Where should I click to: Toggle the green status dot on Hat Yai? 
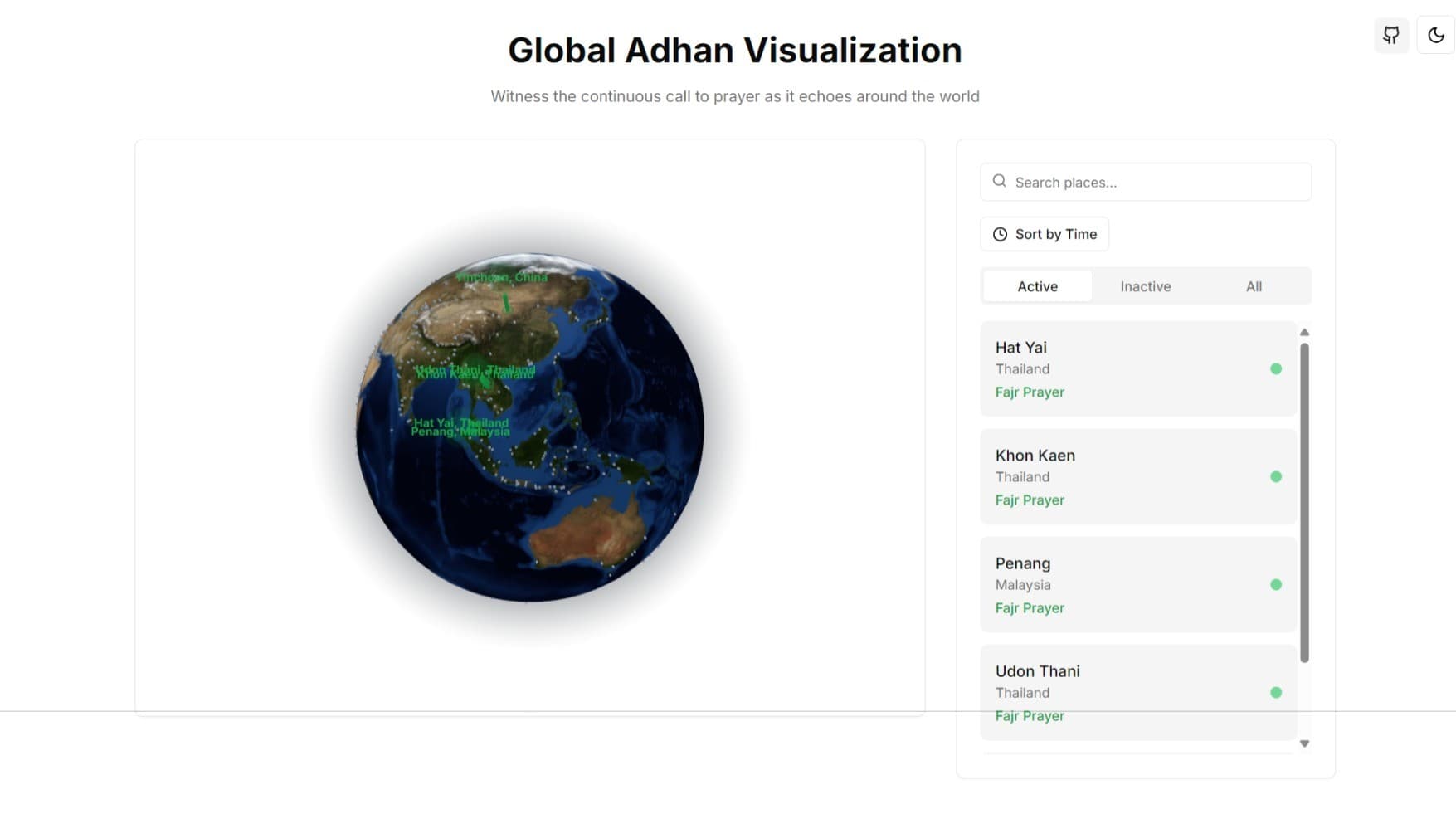pos(1274,368)
